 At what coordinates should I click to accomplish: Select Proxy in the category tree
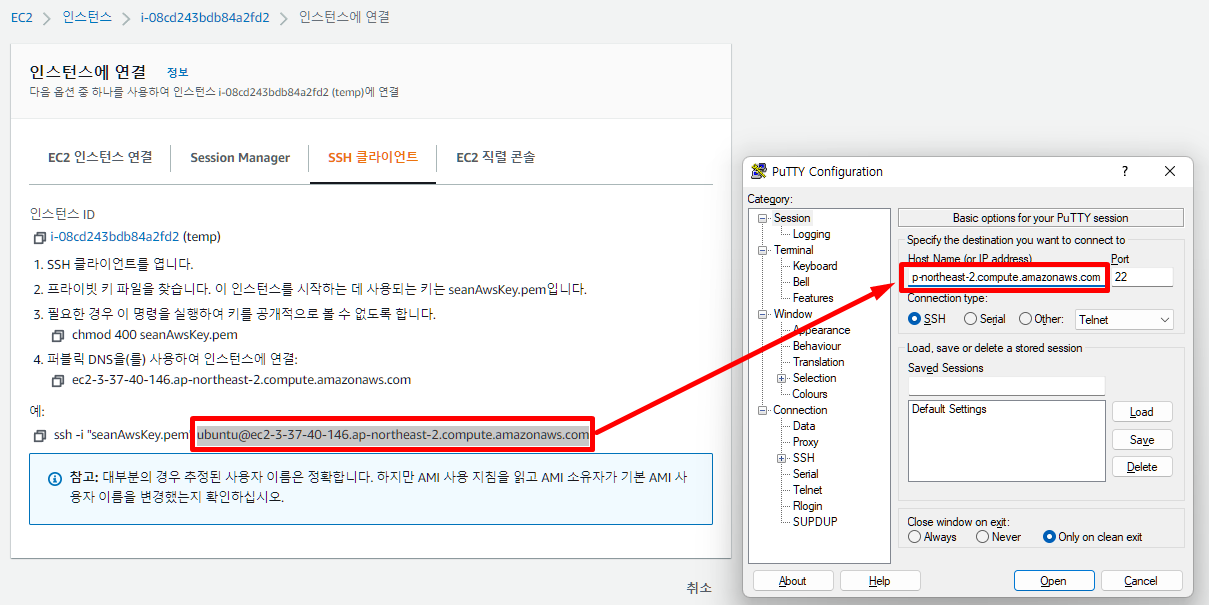(805, 442)
